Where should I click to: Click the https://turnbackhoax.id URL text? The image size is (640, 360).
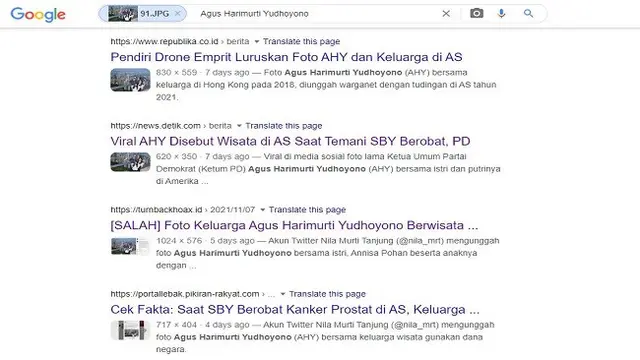(156, 210)
